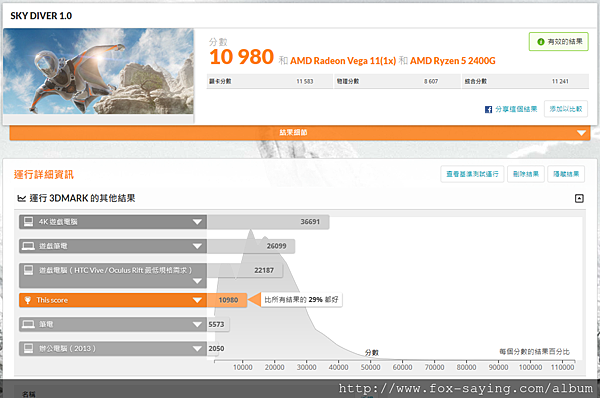
Task: Click the view benchmark run button
Action: click(x=472, y=174)
